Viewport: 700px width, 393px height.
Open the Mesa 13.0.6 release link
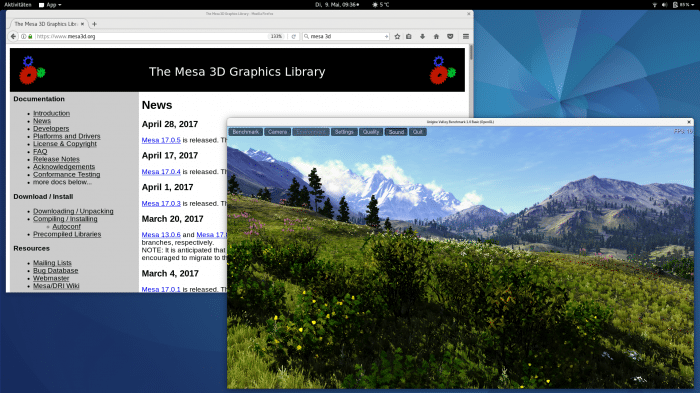click(x=161, y=235)
